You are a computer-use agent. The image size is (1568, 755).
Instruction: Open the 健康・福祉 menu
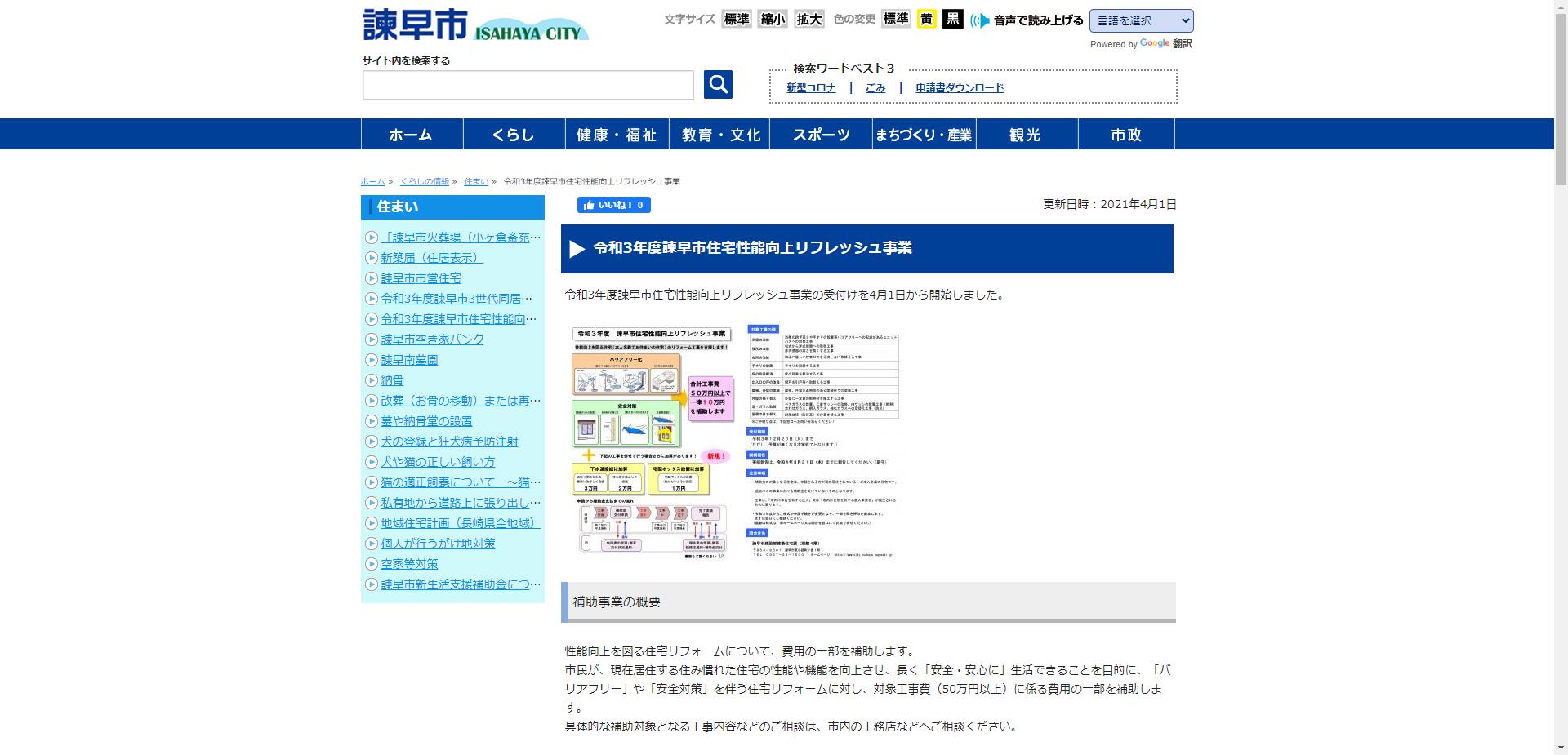[x=617, y=134]
